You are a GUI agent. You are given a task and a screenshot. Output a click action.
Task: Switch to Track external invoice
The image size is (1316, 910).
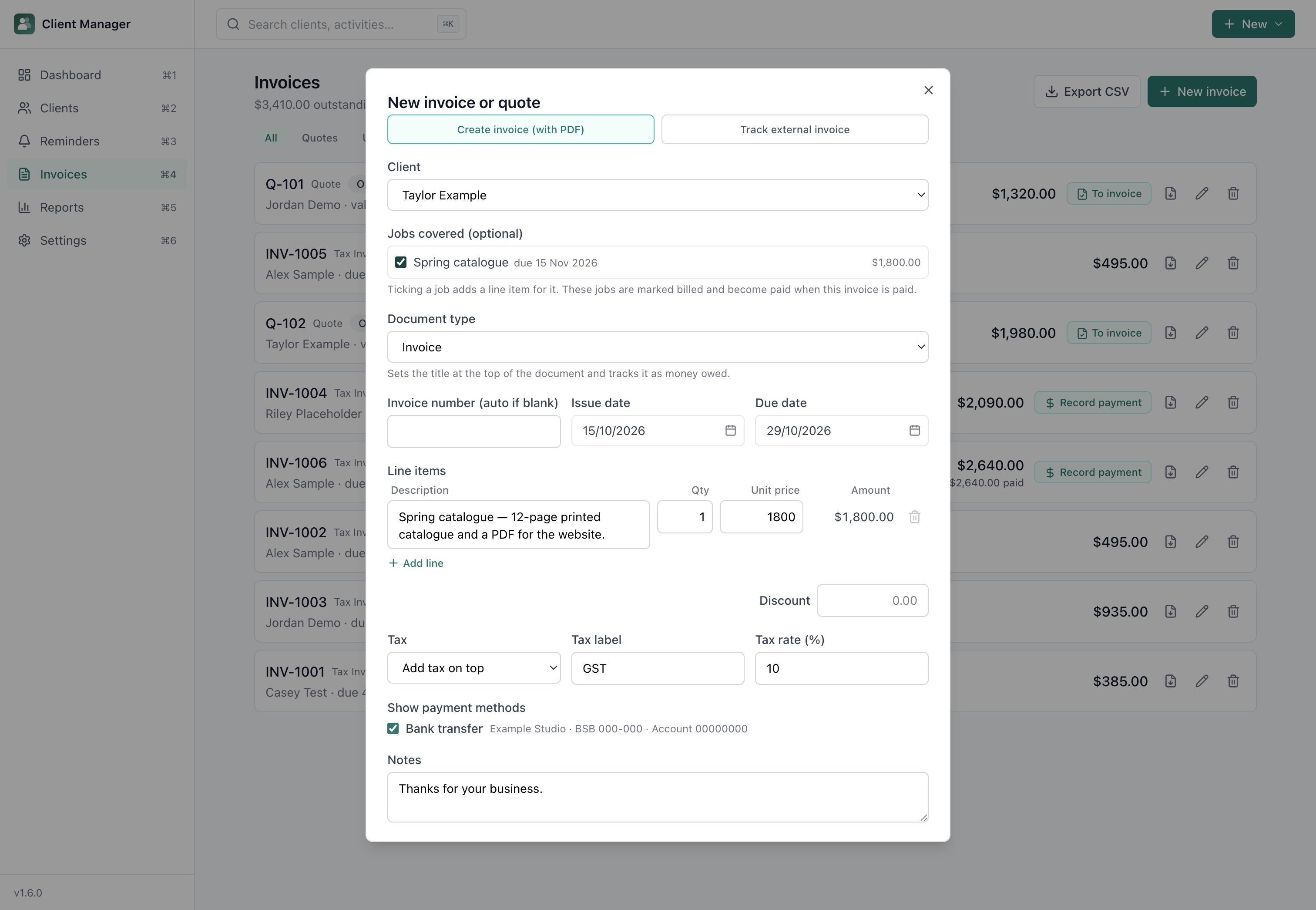[x=795, y=129]
